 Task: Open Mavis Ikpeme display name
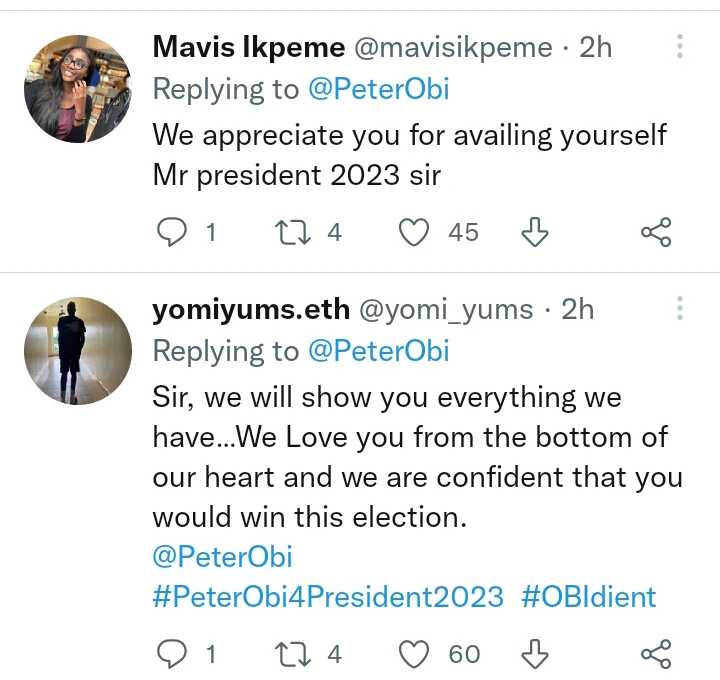click(249, 47)
